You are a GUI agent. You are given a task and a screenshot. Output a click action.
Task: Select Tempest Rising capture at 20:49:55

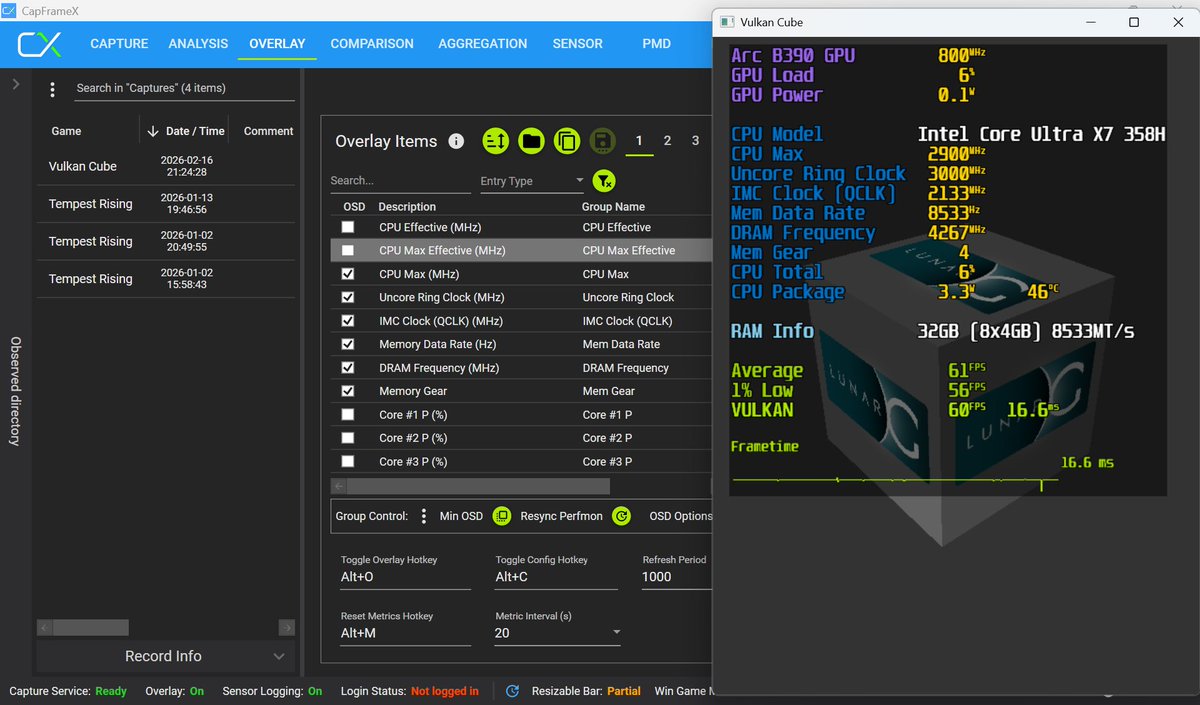pyautogui.click(x=166, y=241)
